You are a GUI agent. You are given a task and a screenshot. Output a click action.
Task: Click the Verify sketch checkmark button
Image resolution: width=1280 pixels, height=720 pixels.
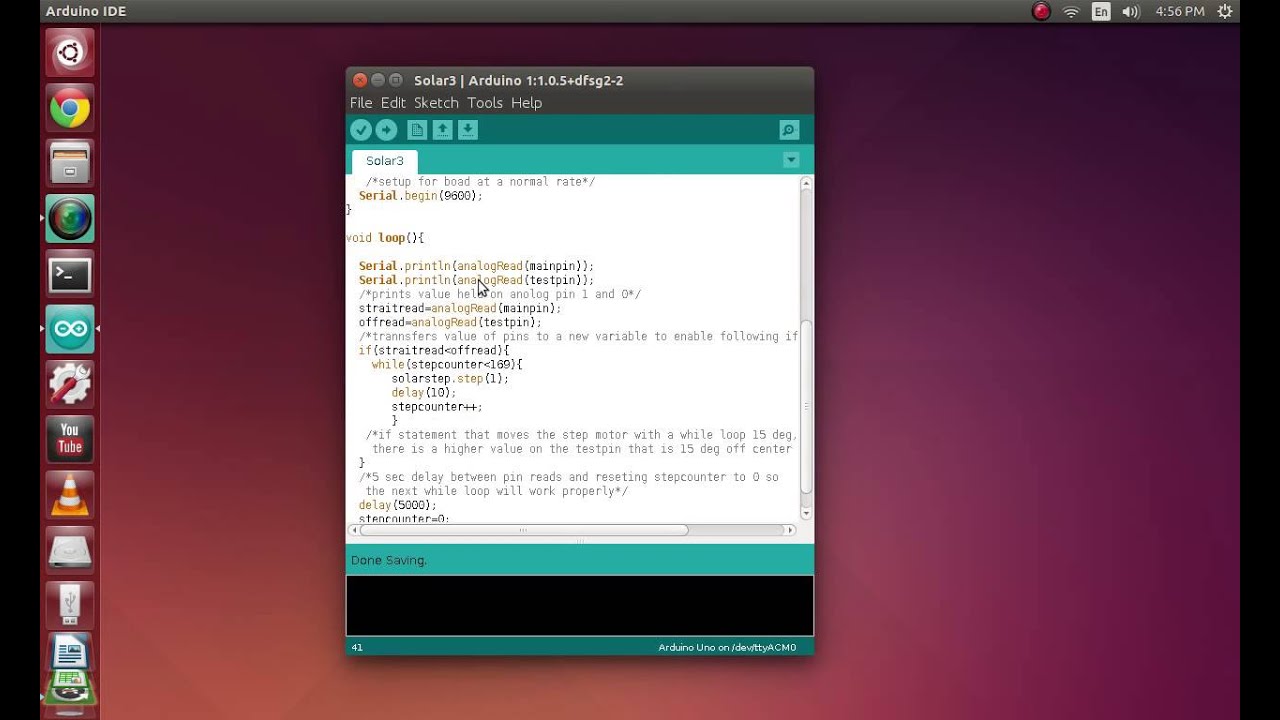(x=361, y=130)
